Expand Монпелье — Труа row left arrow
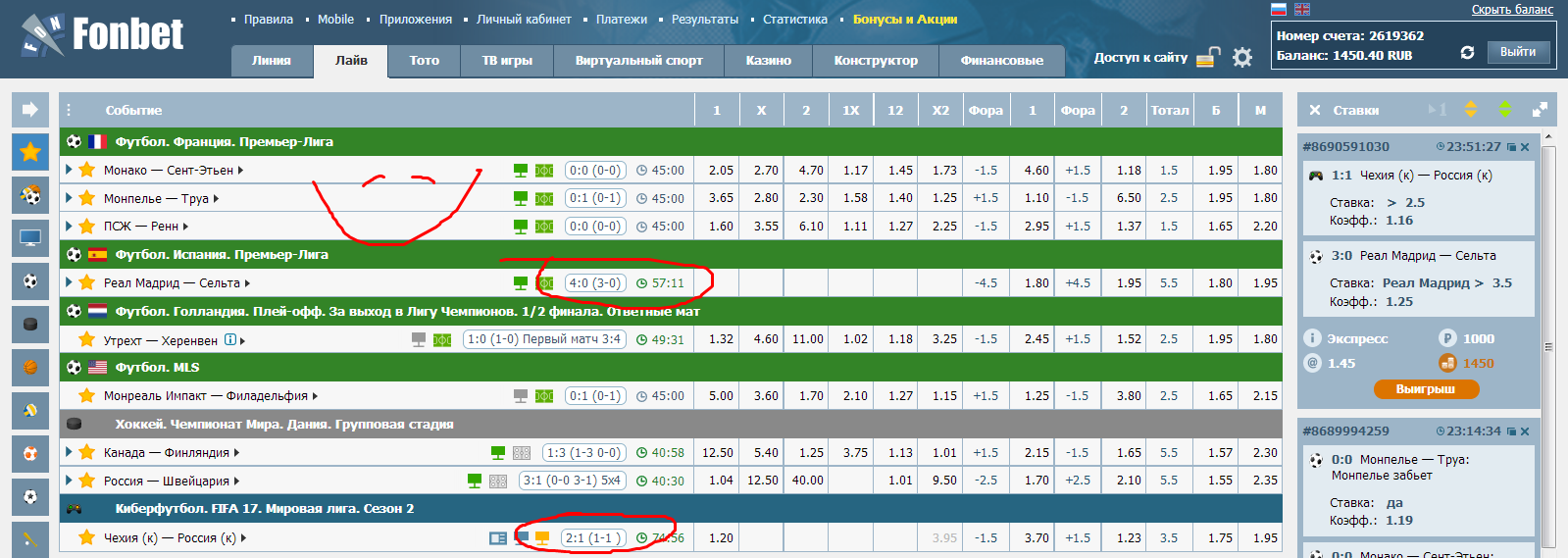The height and width of the screenshot is (558, 1568). coord(69,199)
